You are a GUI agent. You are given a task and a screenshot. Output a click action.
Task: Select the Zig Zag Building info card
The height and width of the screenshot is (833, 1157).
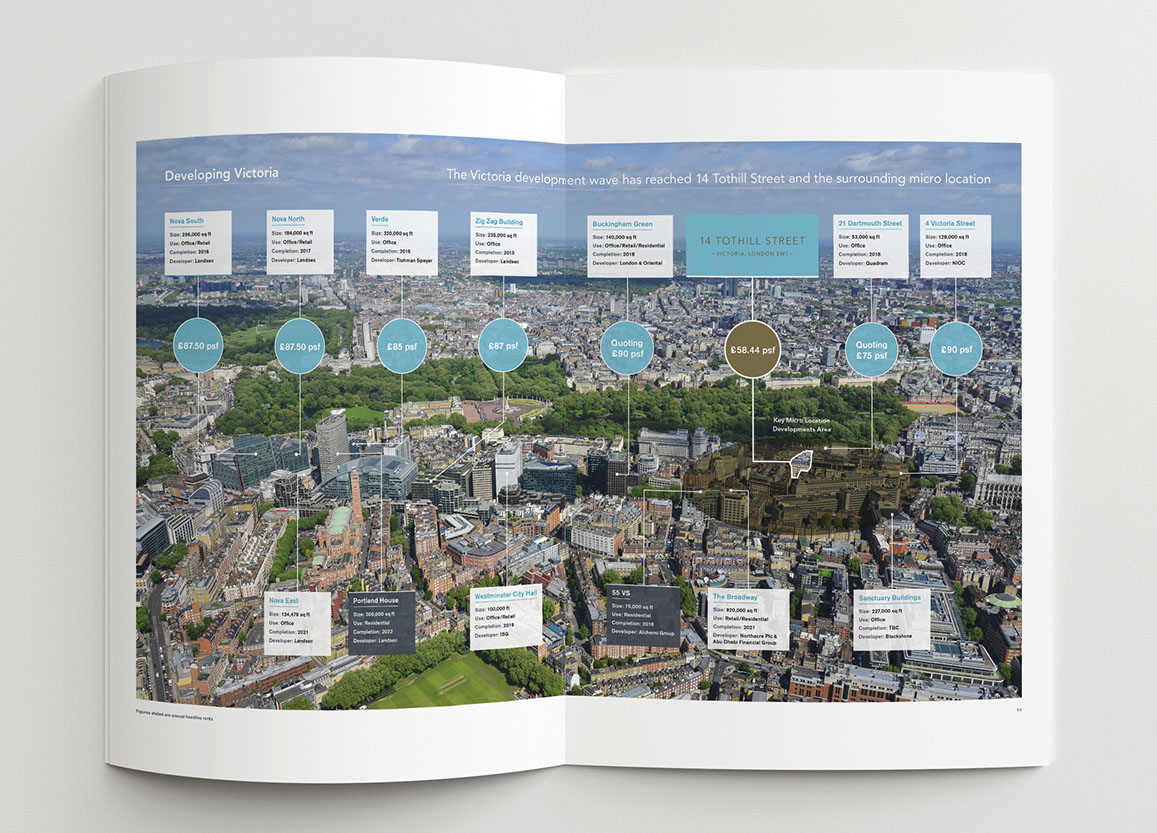(503, 244)
